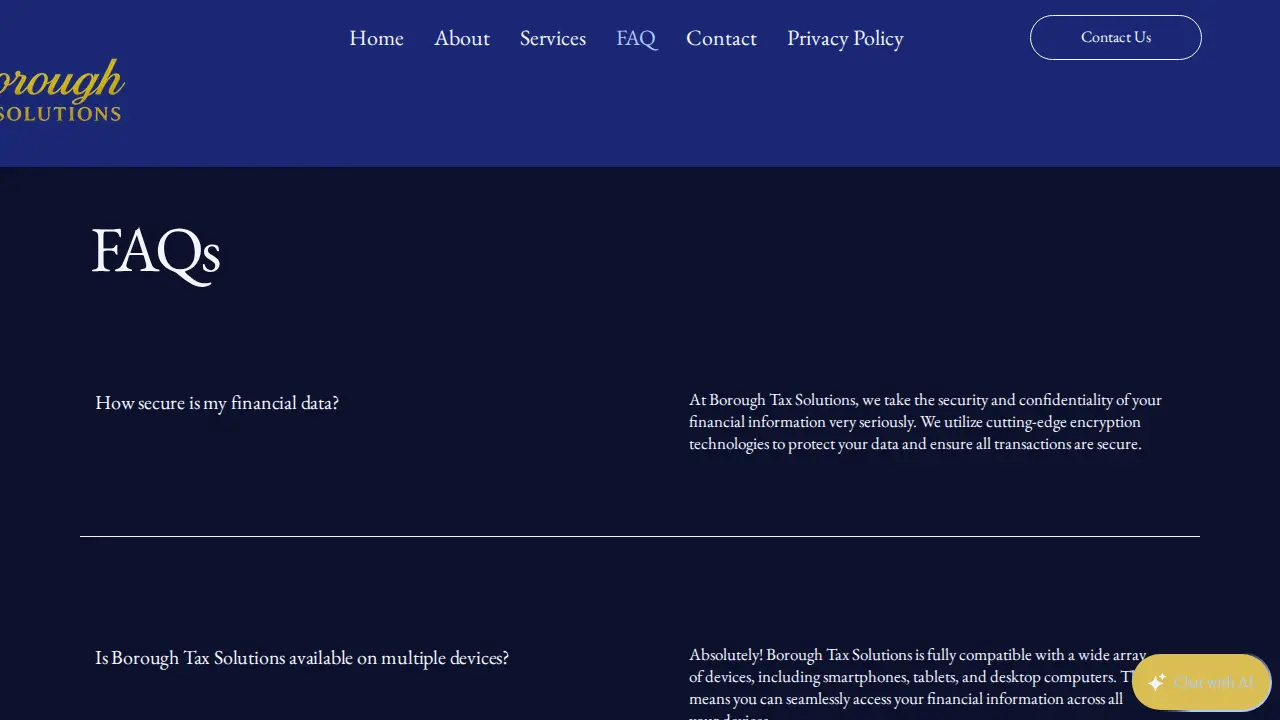Click the sparkle icon in chat button
This screenshot has width=1280, height=720.
pos(1157,682)
